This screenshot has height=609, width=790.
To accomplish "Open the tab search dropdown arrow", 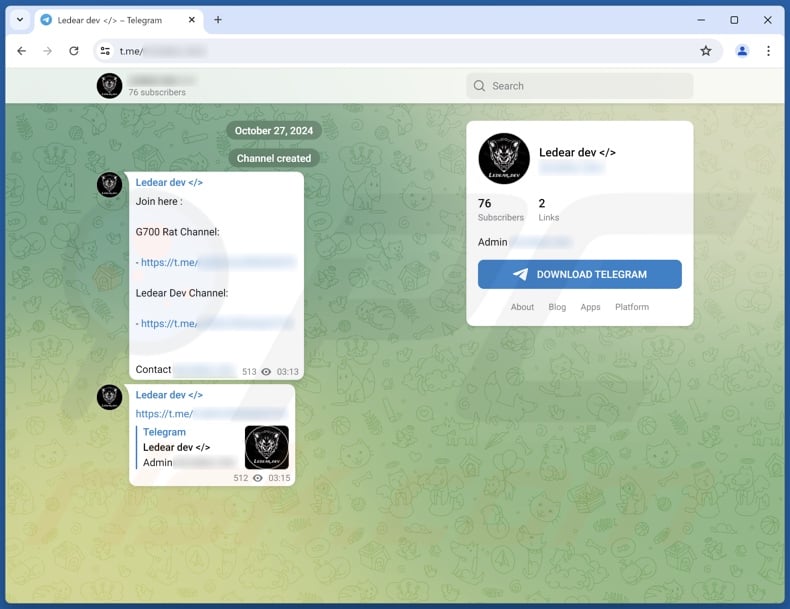I will coord(20,20).
